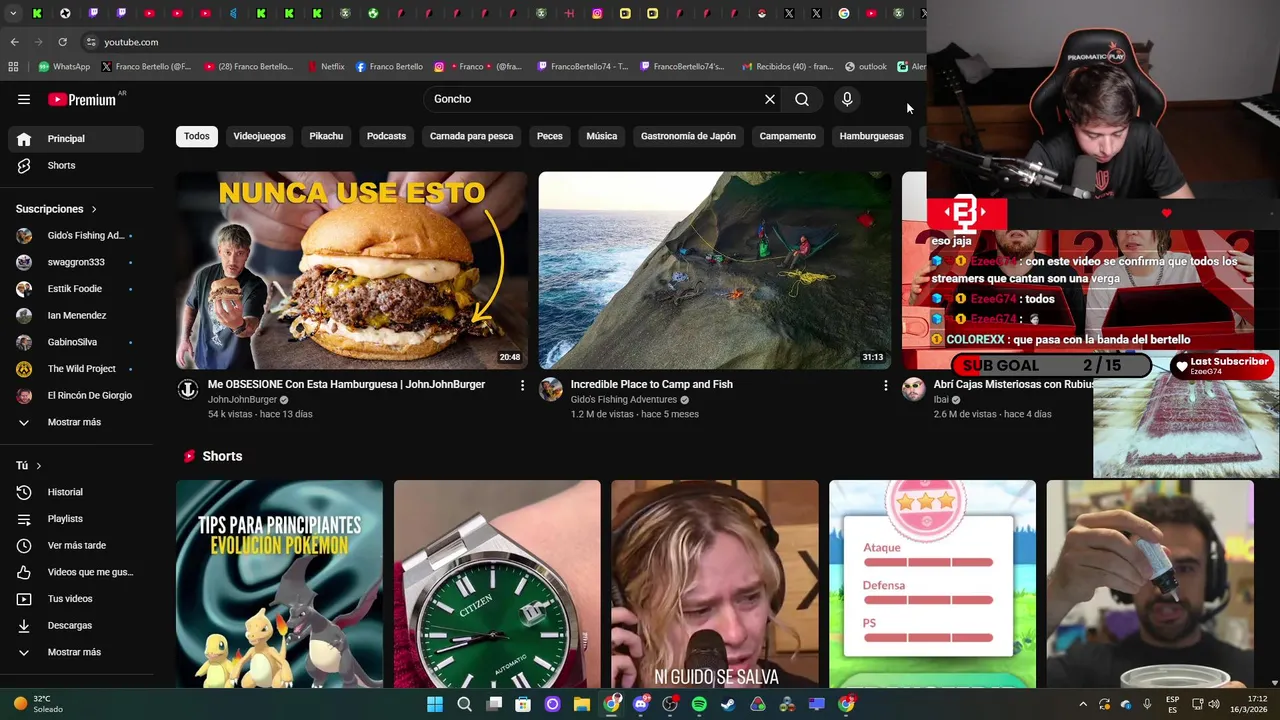Open the tab search dropdown arrow
The height and width of the screenshot is (720, 1280).
click(13, 13)
